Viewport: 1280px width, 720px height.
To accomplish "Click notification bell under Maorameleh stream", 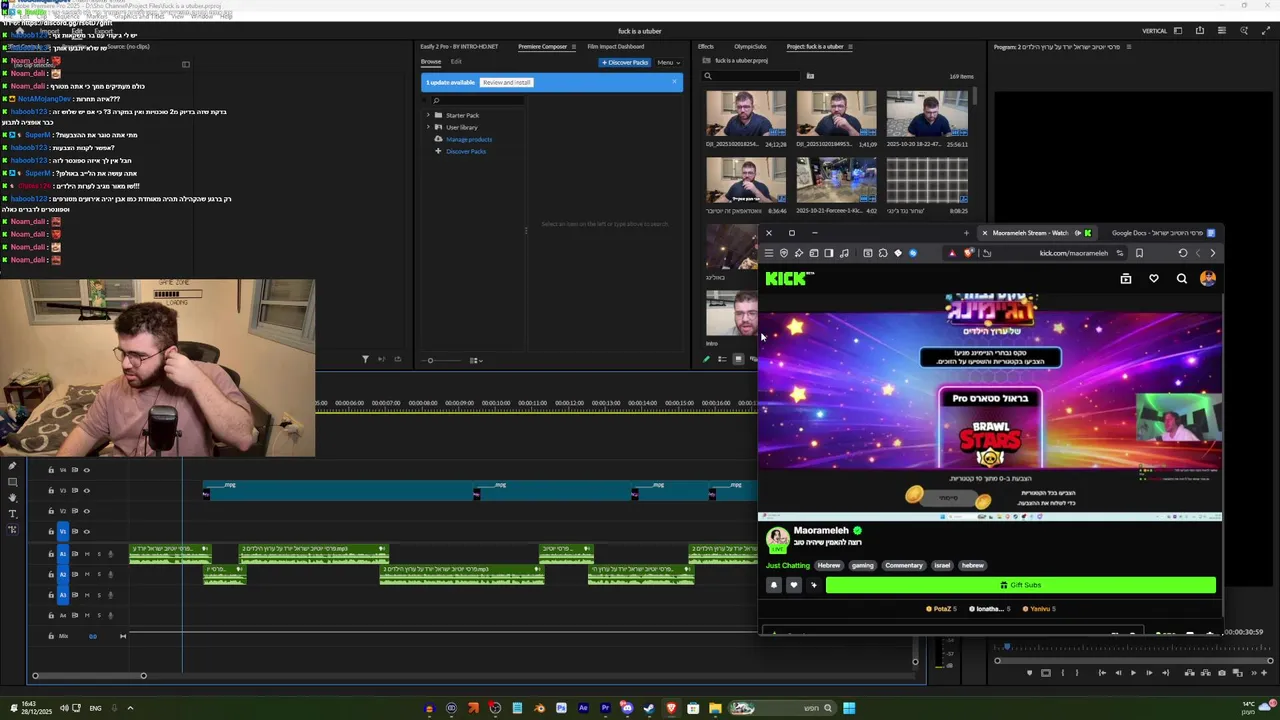I will point(773,585).
